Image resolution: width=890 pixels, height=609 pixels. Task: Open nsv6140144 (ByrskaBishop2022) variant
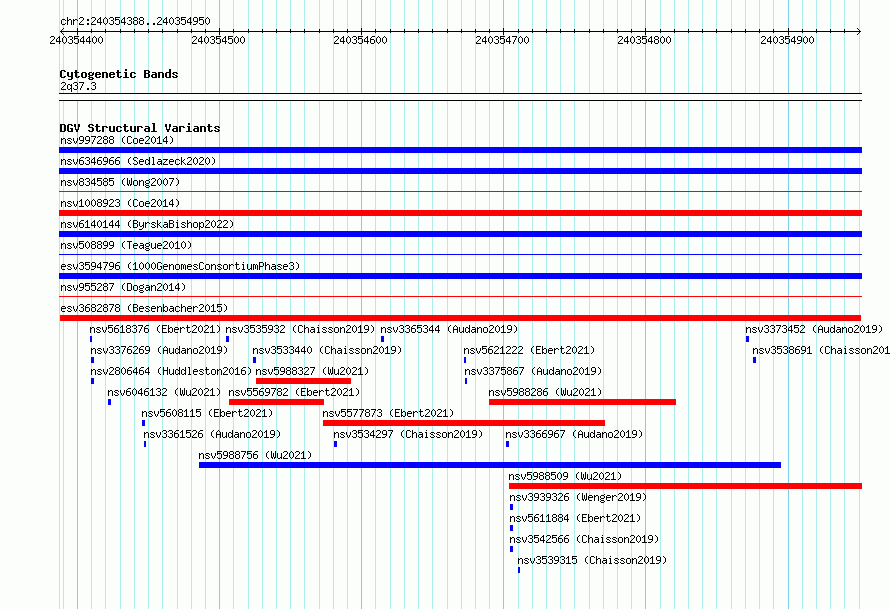[x=147, y=224]
